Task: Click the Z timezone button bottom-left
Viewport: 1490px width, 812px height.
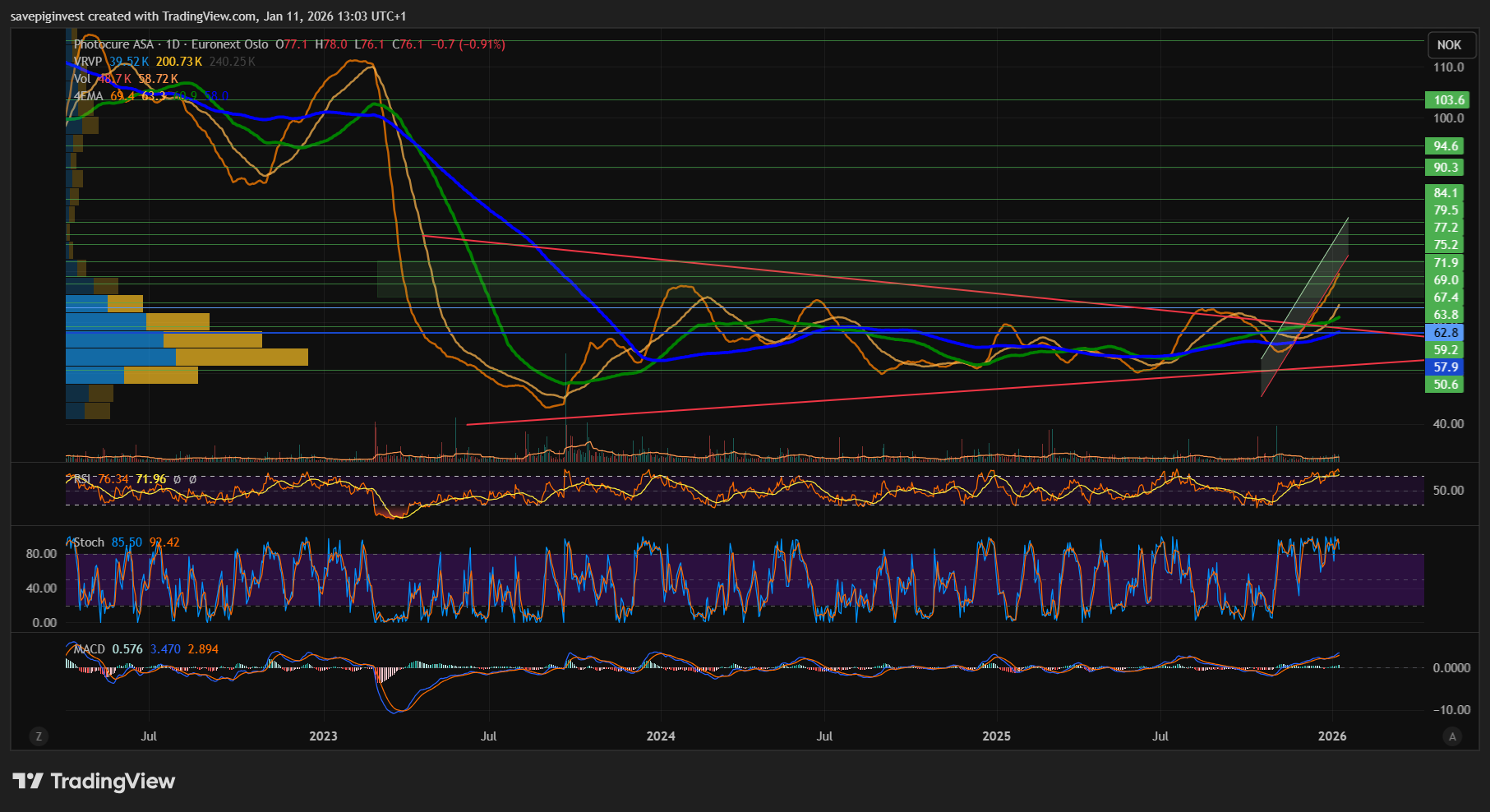Action: point(39,736)
